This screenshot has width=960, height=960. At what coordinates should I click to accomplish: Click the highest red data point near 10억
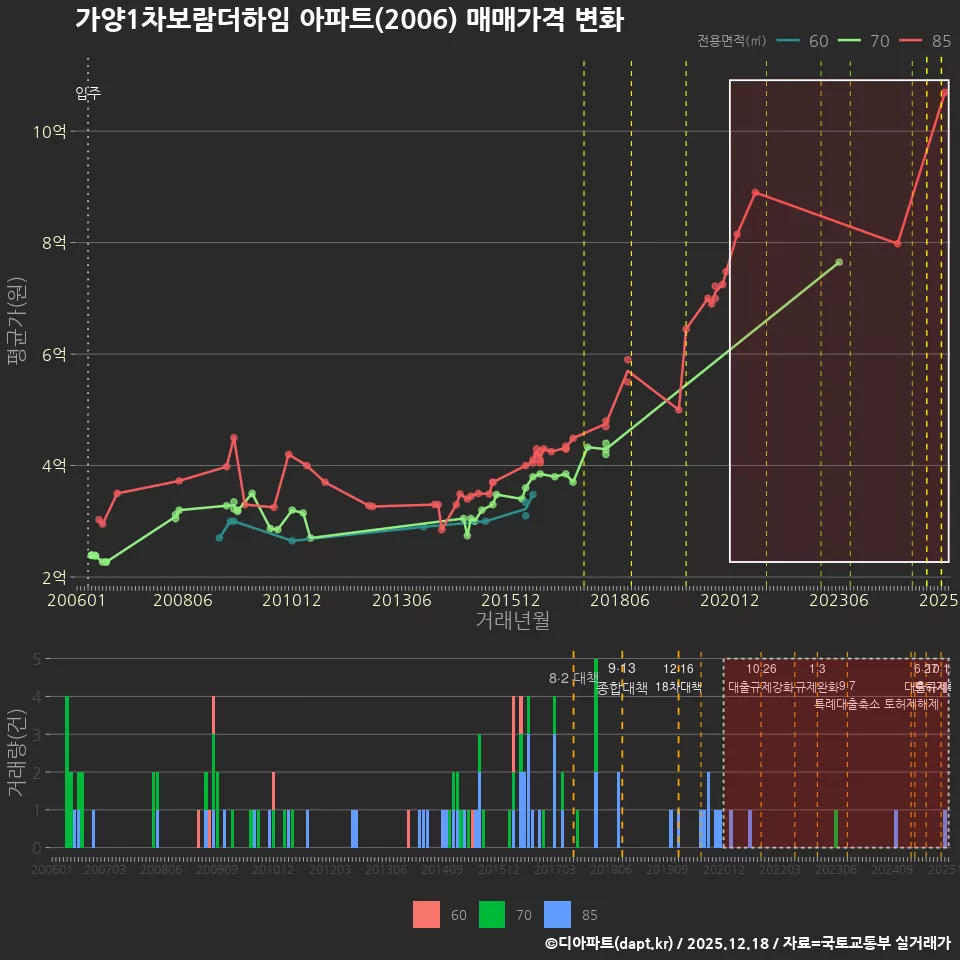(x=944, y=91)
